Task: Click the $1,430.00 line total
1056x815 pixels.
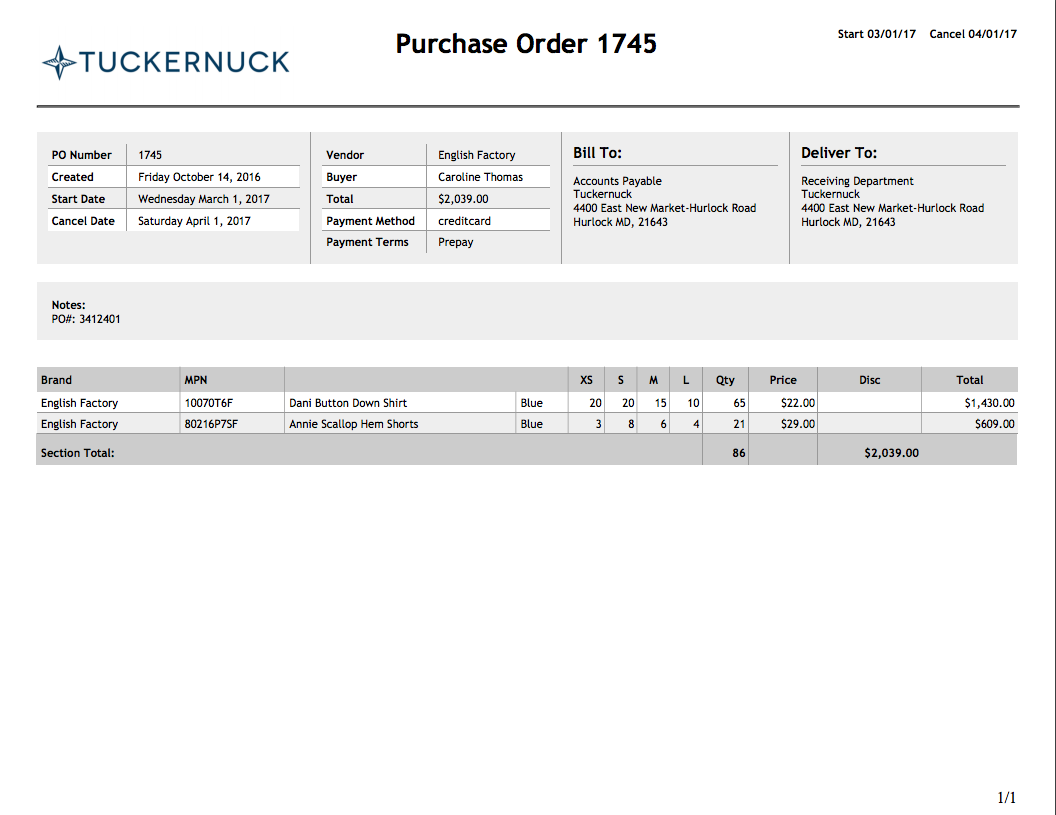Action: click(x=988, y=403)
